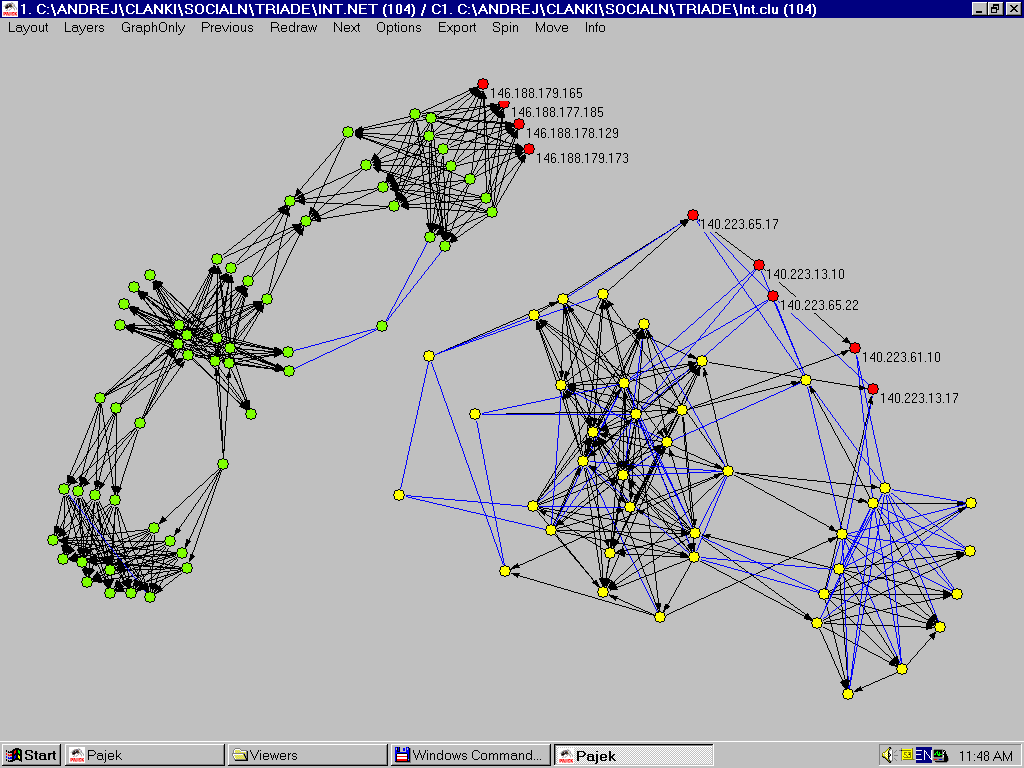Image resolution: width=1024 pixels, height=768 pixels.
Task: Select the red node 140.223.65.17
Action: 692,215
